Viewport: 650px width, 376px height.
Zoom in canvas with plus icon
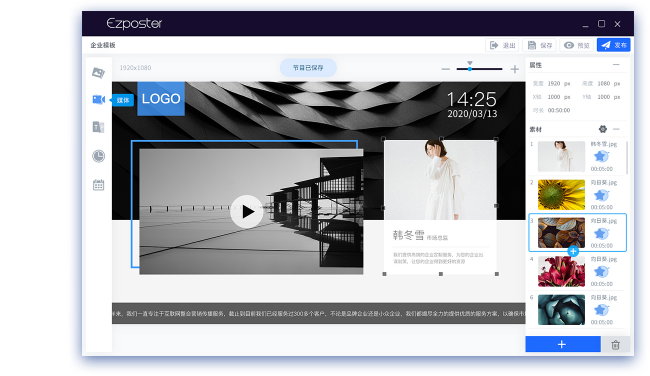(x=514, y=69)
